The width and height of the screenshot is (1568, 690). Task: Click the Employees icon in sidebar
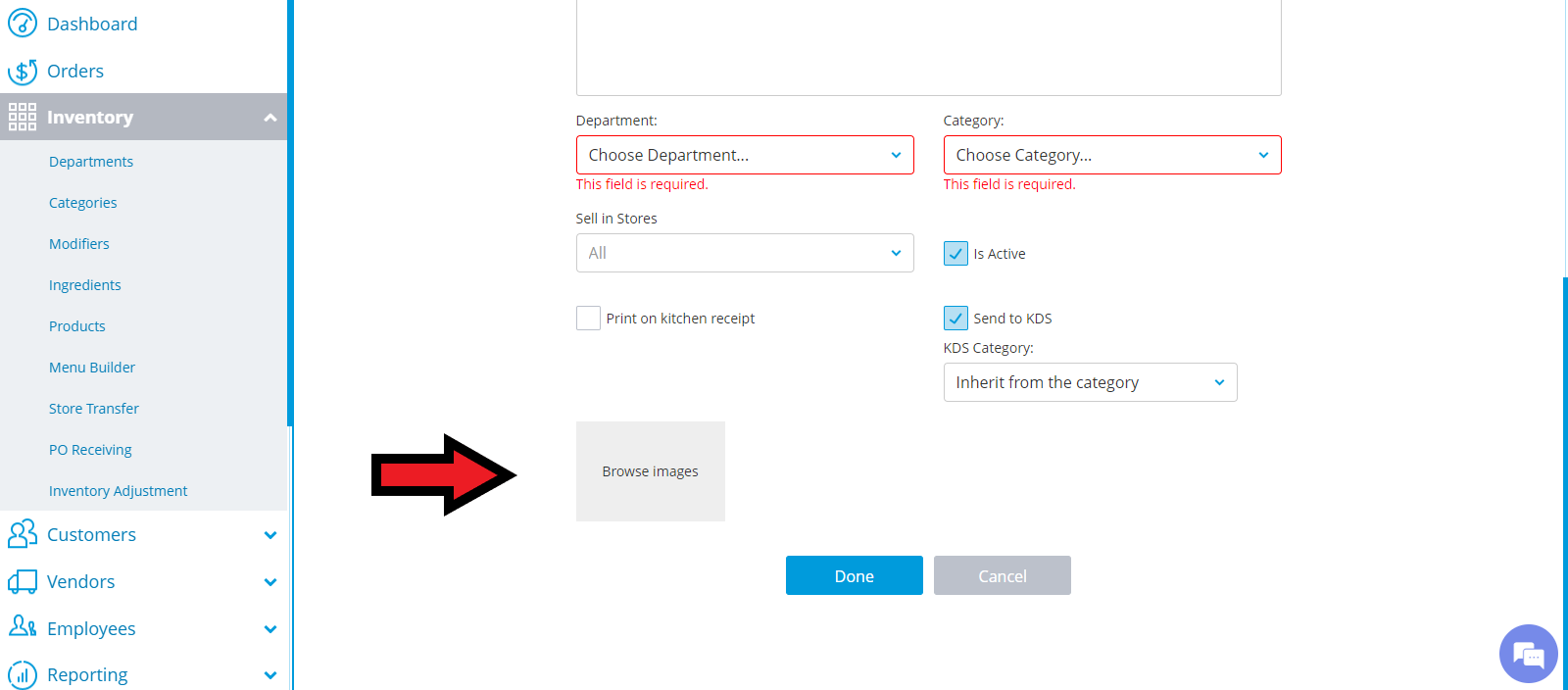coord(23,627)
